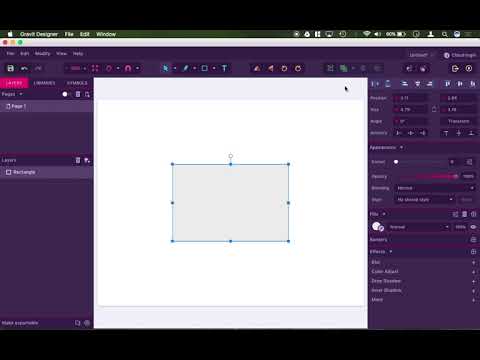Open the File menu in the app window
The width and height of the screenshot is (480, 360).
10,53
